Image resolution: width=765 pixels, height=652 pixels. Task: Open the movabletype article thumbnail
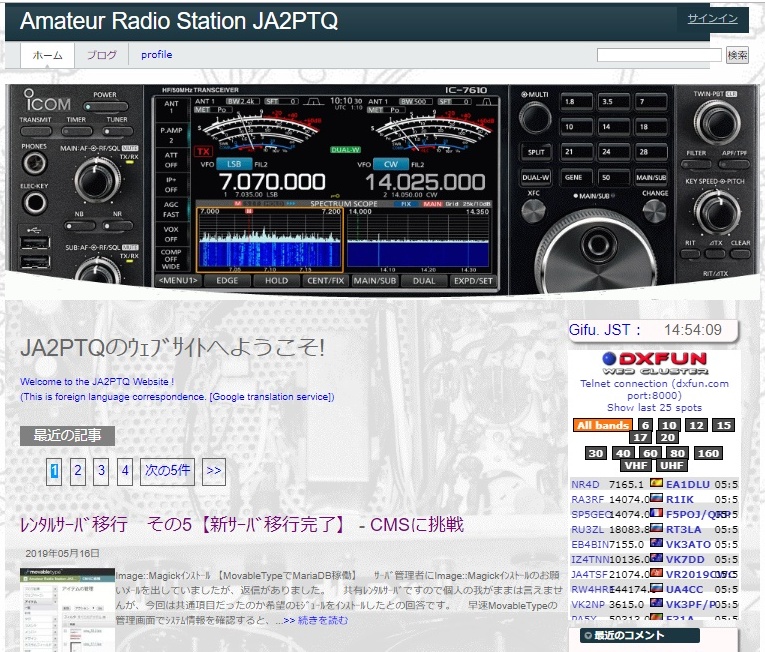(67, 610)
